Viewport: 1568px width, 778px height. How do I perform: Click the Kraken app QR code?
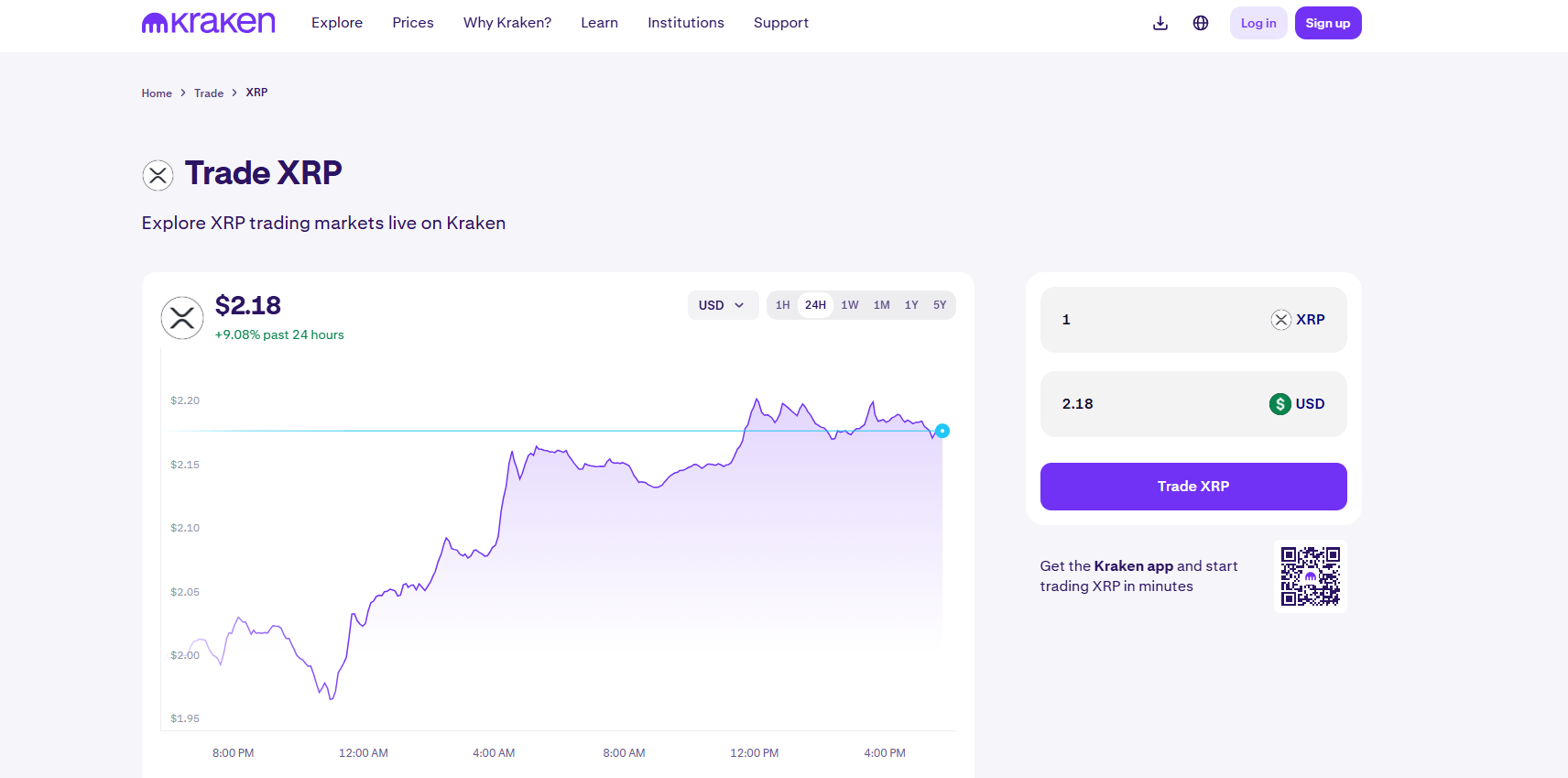(1311, 576)
